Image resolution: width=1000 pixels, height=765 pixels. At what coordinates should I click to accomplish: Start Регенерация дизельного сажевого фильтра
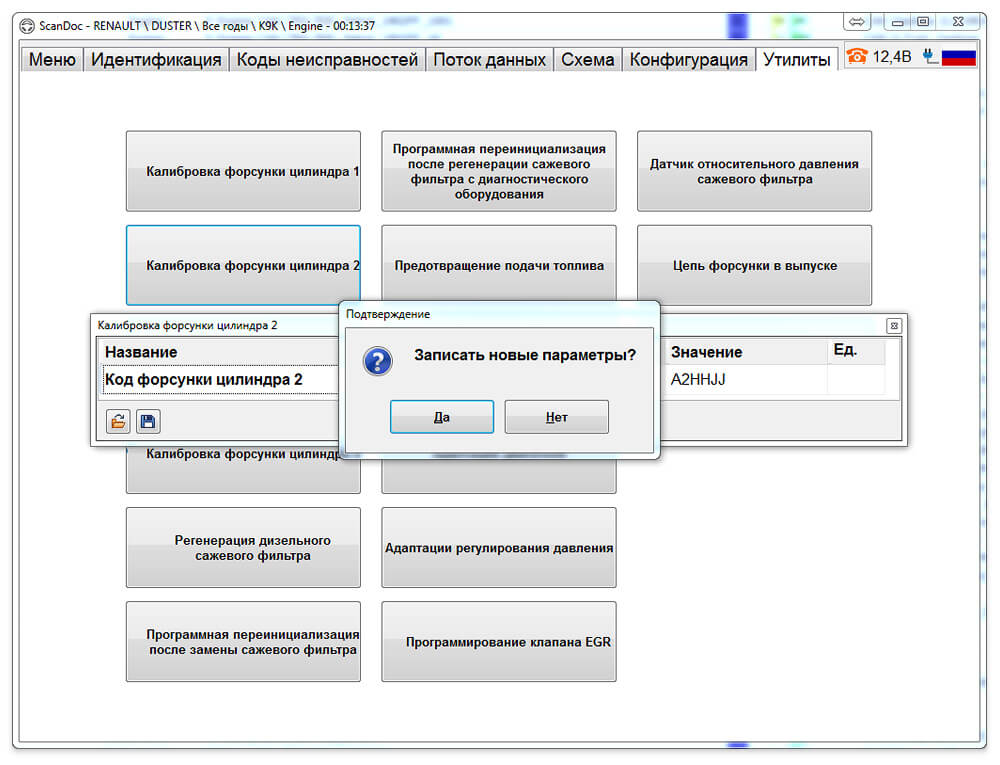pos(243,548)
